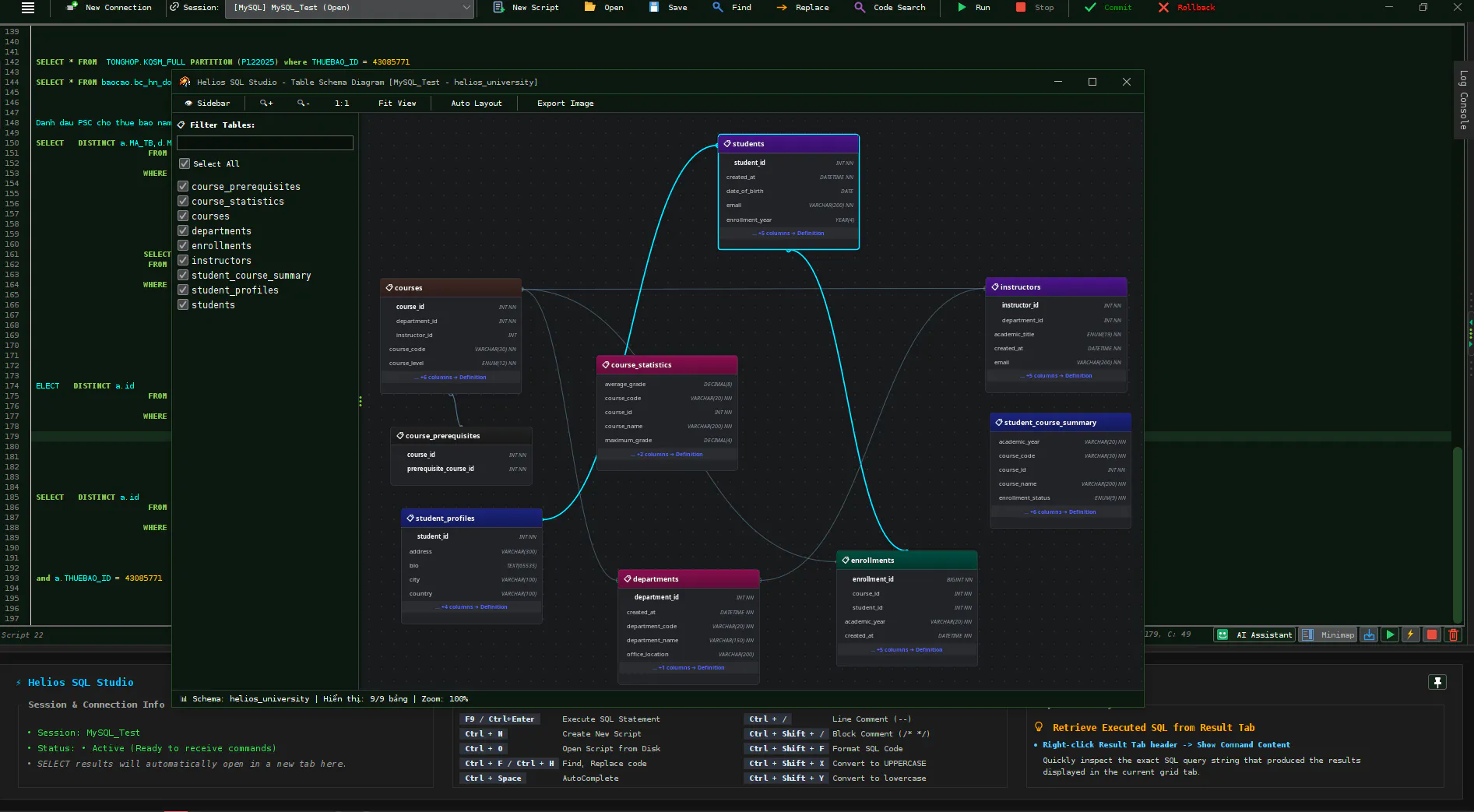Screen dimensions: 1474x812
Task: Click New Connection in main toolbar
Action: click(109, 8)
